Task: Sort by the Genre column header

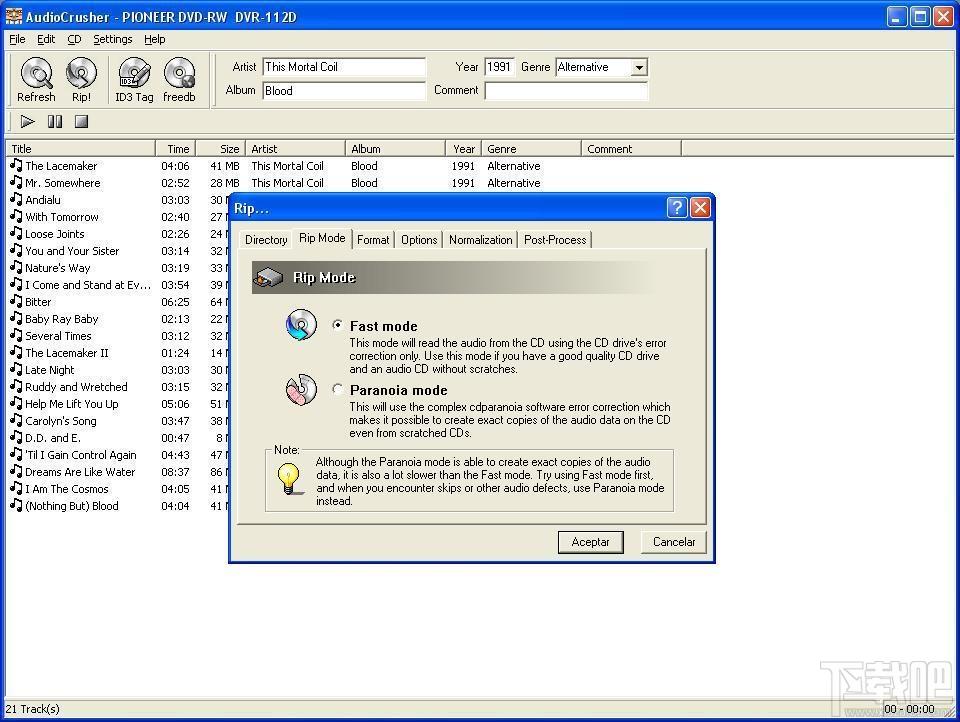Action: (531, 149)
